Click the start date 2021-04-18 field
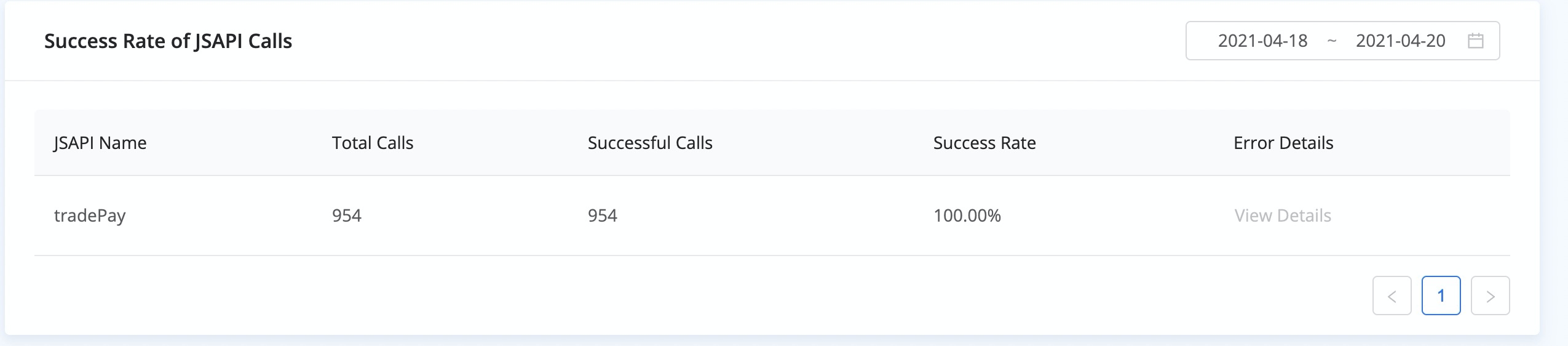This screenshot has height=346, width=1568. point(1262,41)
